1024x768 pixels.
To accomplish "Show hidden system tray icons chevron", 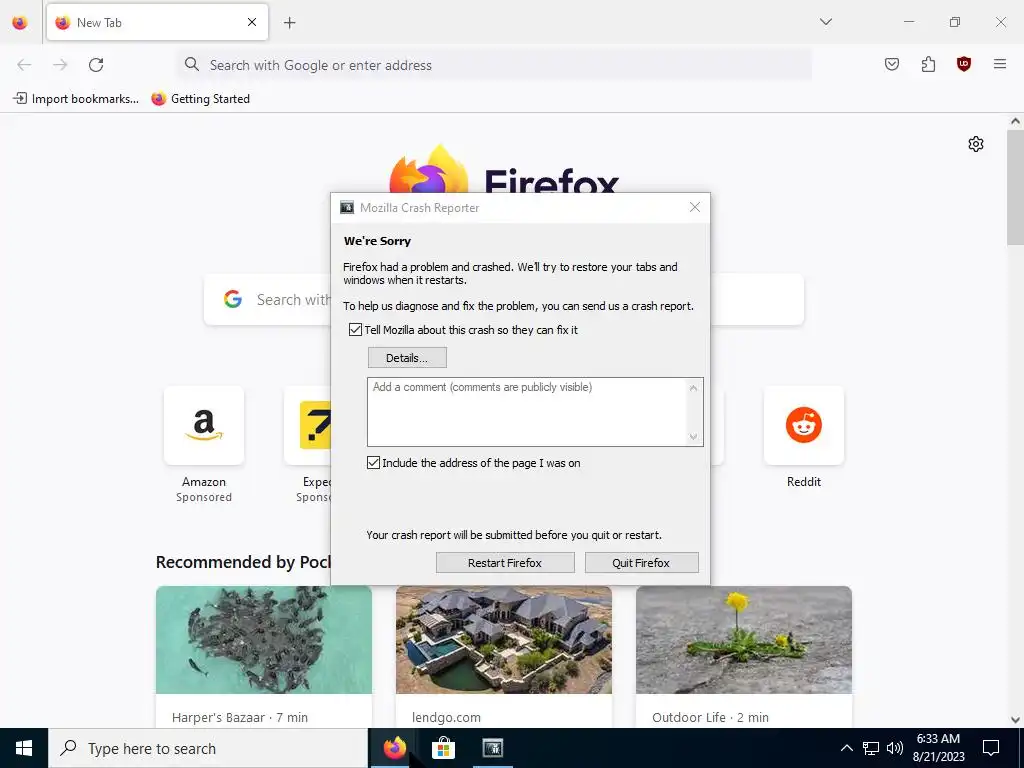I will click(x=846, y=748).
